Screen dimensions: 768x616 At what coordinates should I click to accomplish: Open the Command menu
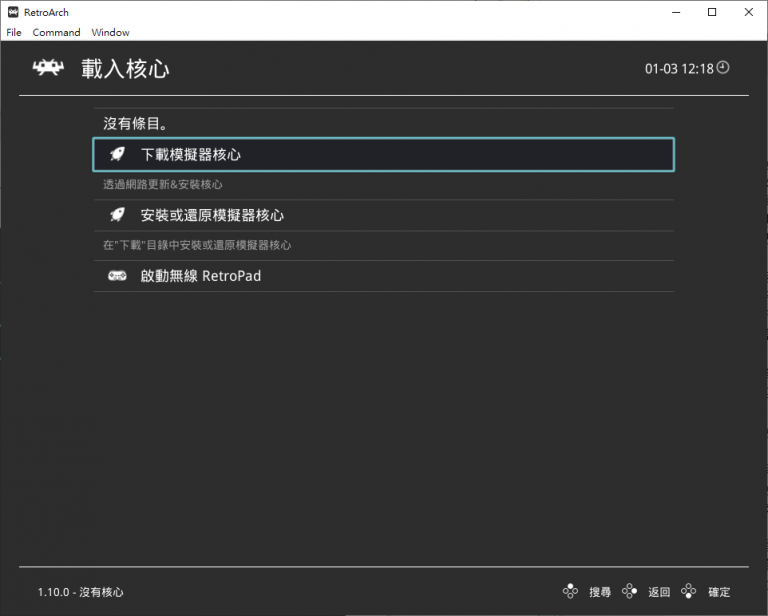coord(56,32)
